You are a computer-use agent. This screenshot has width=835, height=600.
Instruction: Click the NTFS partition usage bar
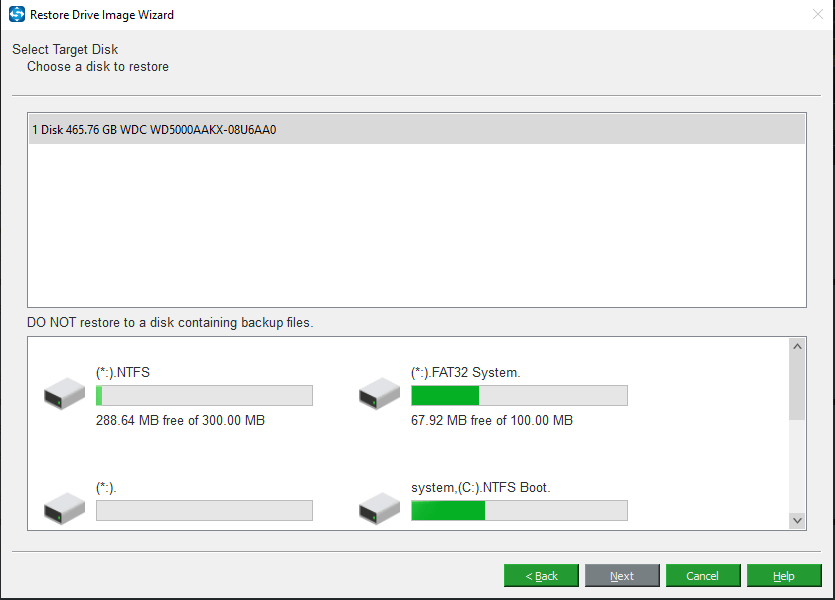(204, 396)
